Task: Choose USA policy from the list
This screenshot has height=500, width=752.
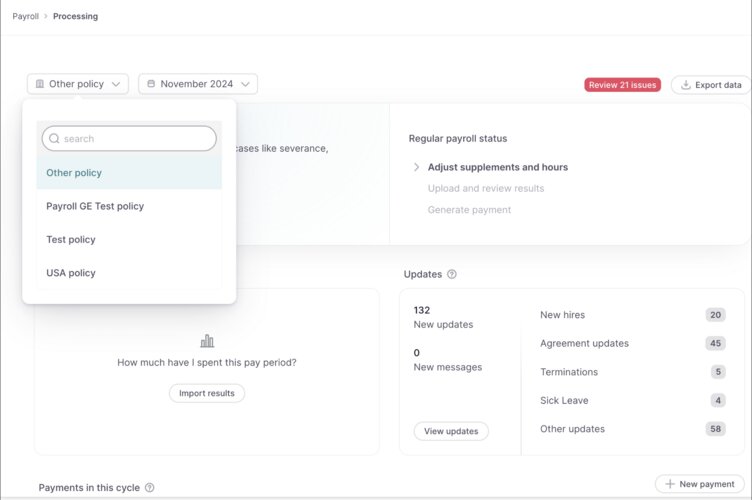Action: pyautogui.click(x=71, y=273)
